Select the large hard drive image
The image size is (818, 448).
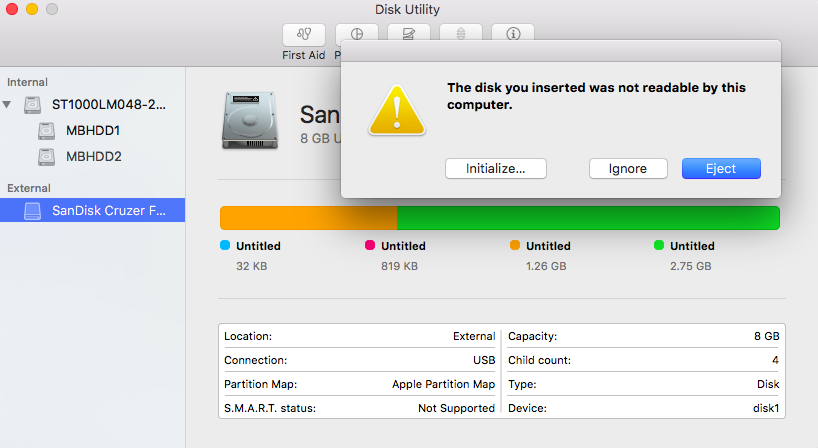(250, 120)
